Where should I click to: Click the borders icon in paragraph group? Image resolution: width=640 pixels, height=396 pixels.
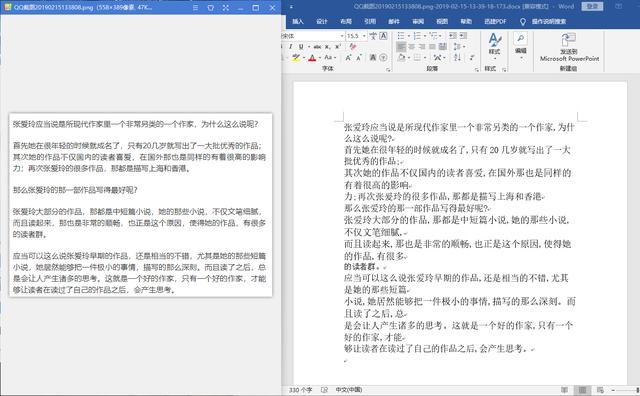pyautogui.click(x=417, y=58)
